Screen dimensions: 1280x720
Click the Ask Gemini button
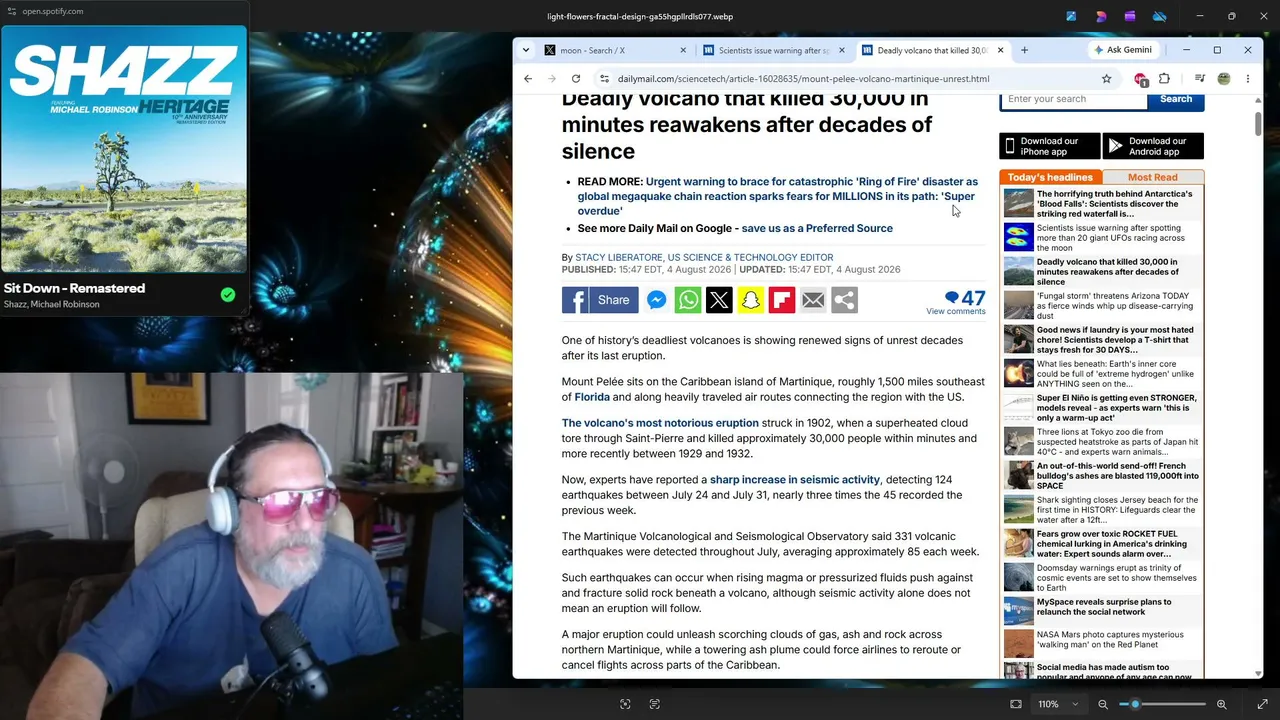point(1123,50)
